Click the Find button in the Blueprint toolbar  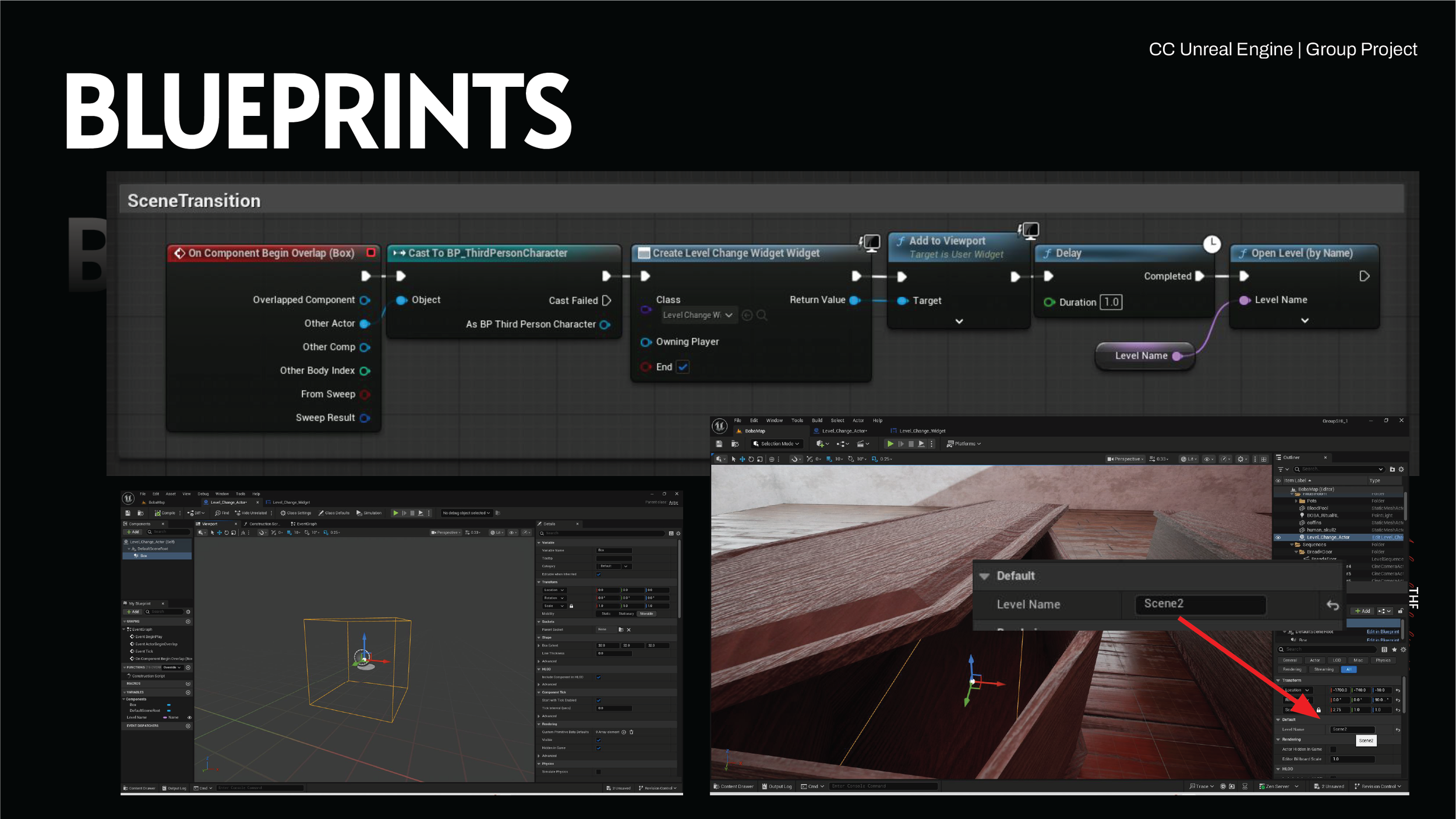[x=222, y=513]
